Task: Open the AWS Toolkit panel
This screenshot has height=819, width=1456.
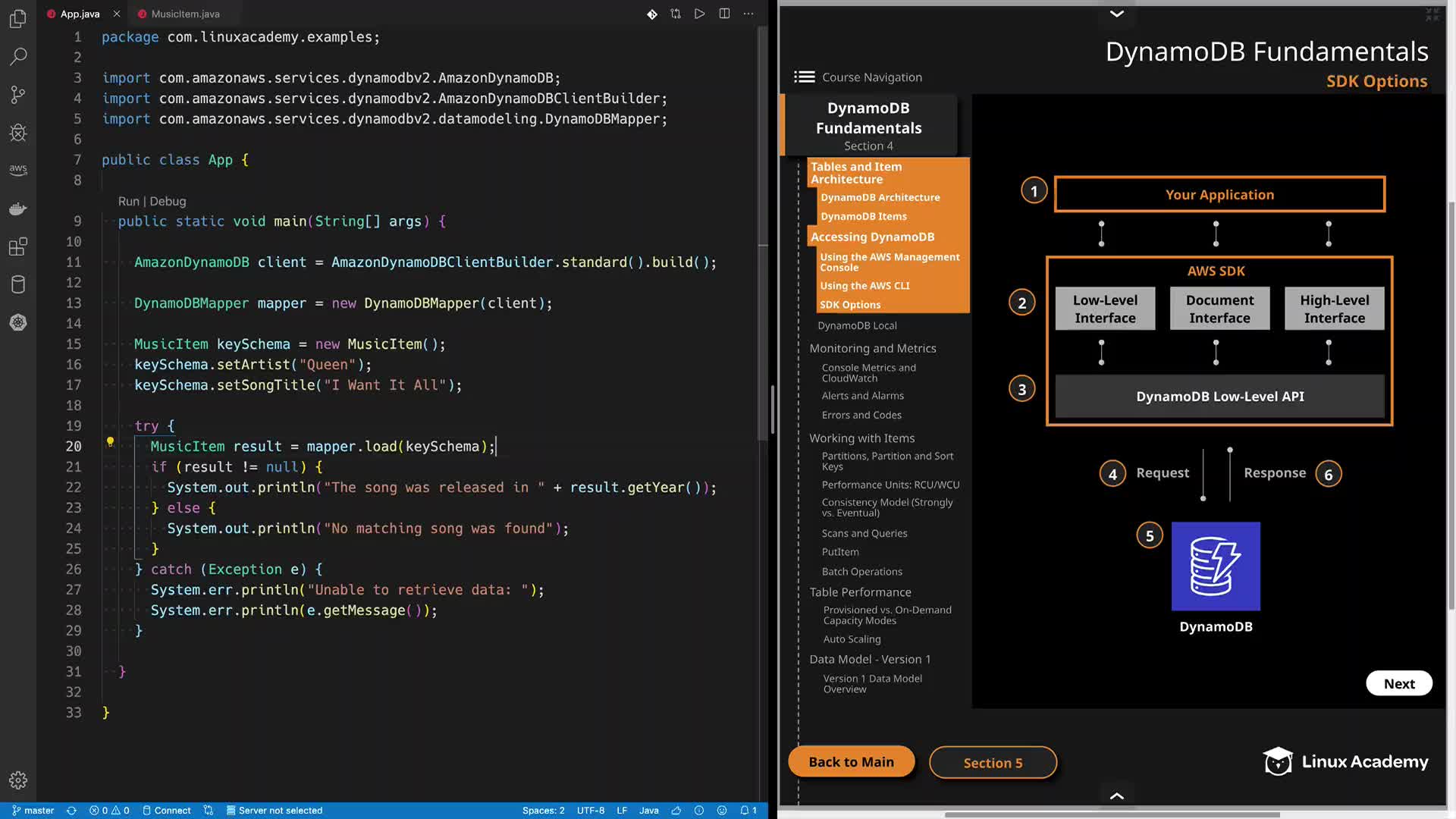Action: point(18,170)
